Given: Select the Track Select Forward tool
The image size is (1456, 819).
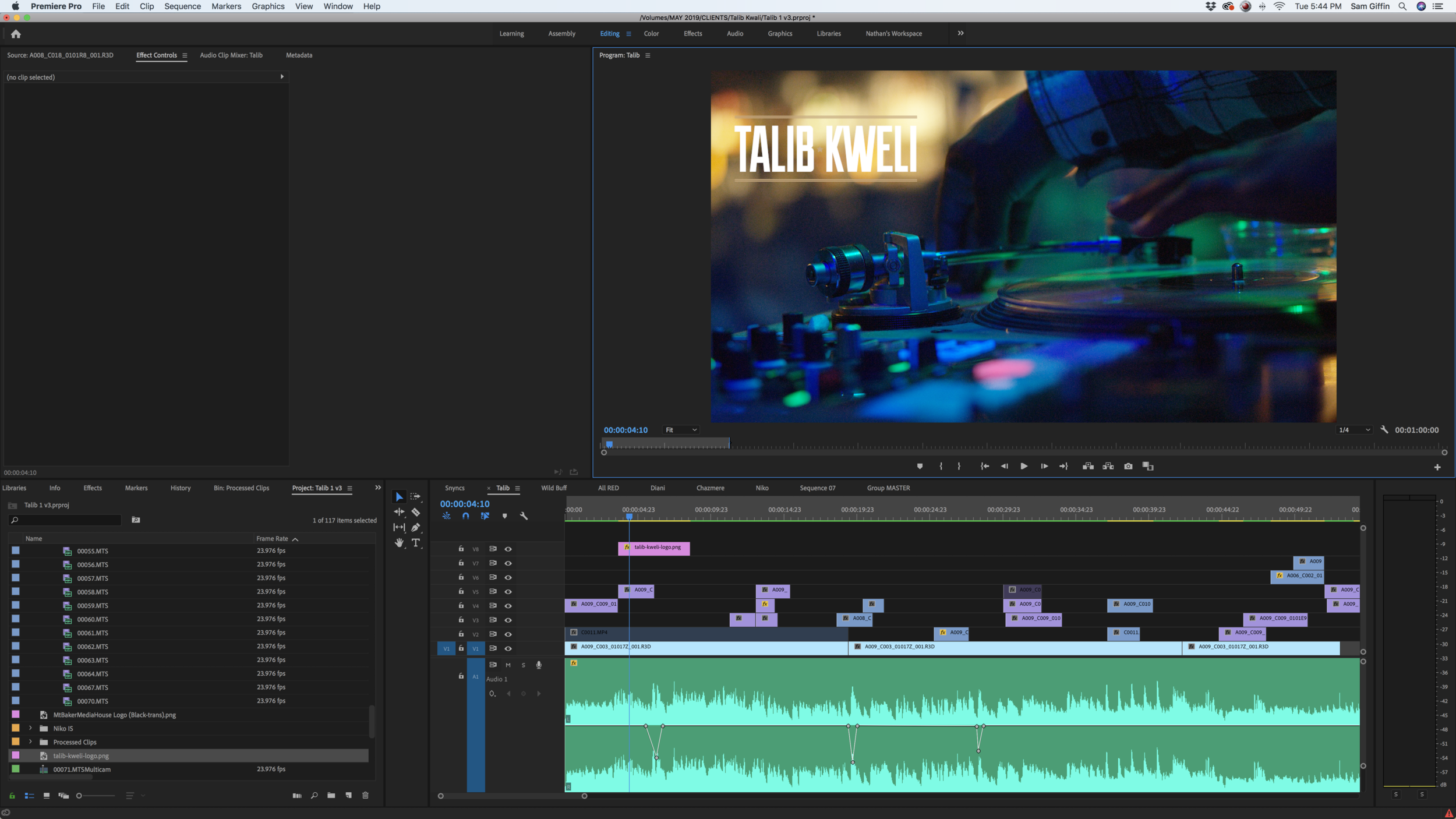Looking at the screenshot, I should (x=415, y=497).
